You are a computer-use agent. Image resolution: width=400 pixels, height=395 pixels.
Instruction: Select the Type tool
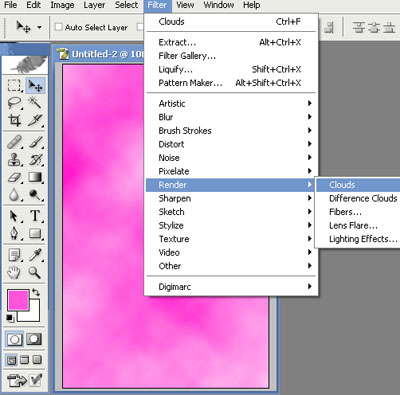tap(35, 216)
